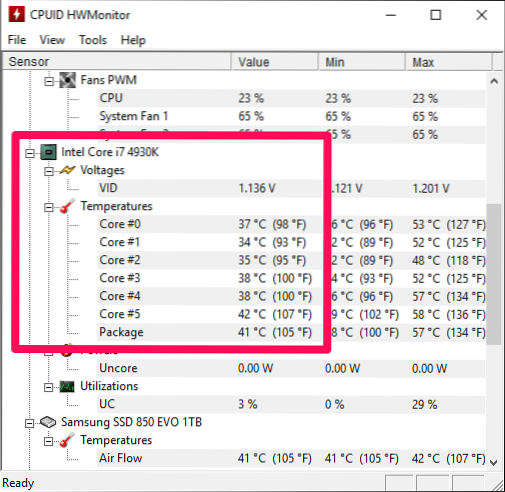The height and width of the screenshot is (492, 505).
Task: Click the 1.201 V max VID value
Action: (x=431, y=188)
